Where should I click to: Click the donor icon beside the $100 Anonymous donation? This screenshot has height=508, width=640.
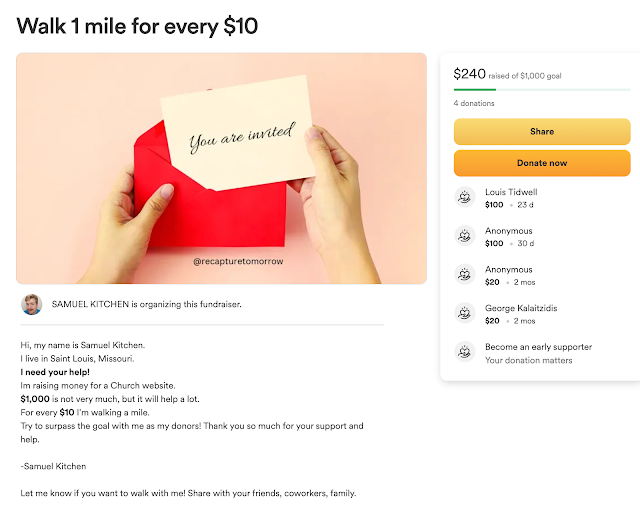click(464, 236)
